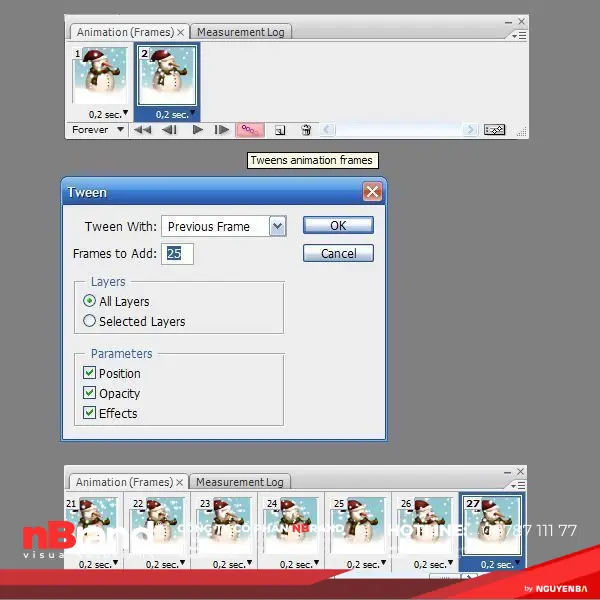The image size is (600, 600).
Task: Close the Animation (Frames) tab in top panel
Action: [181, 33]
